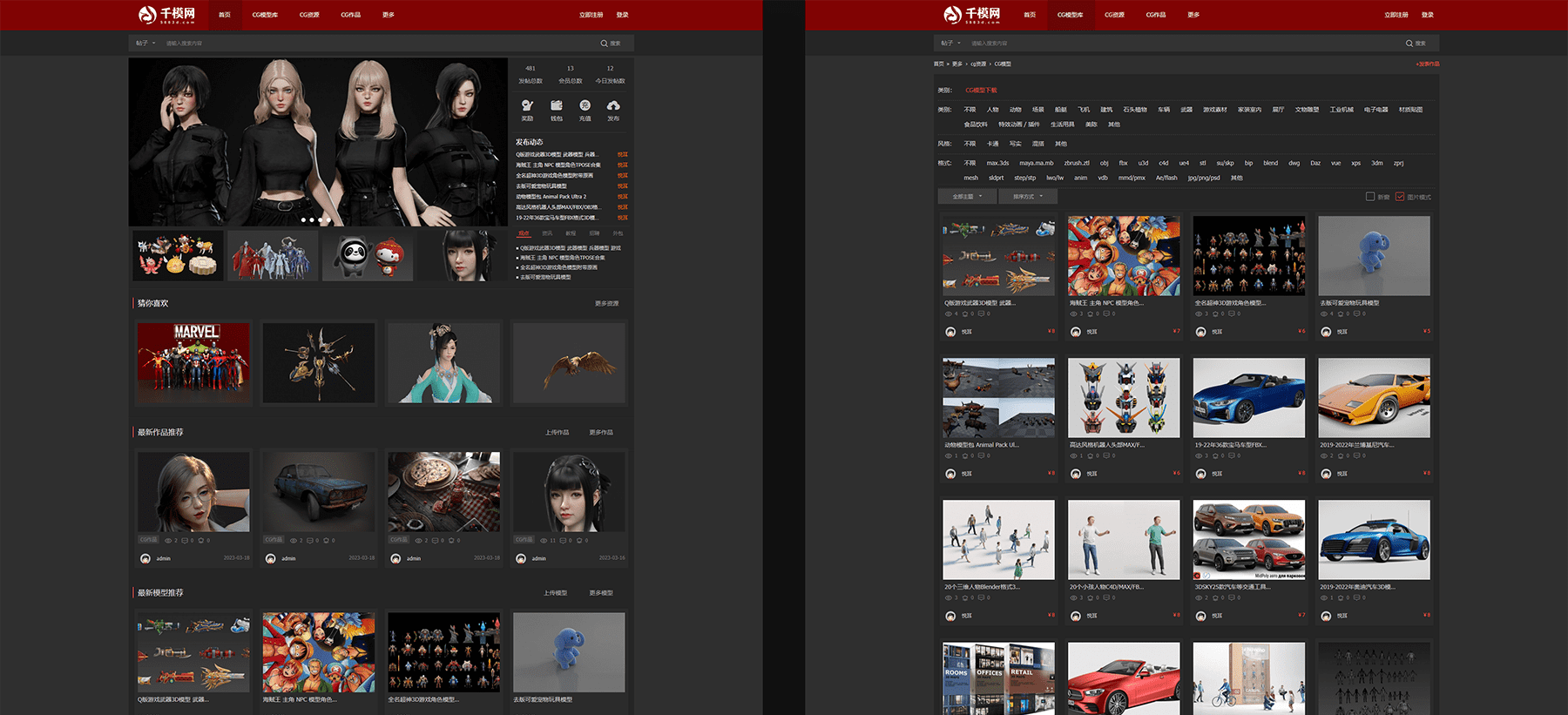Open the flying eagle thumbnail in 猜你喜欢
Screen dimensions: 1568x715
click(x=569, y=362)
